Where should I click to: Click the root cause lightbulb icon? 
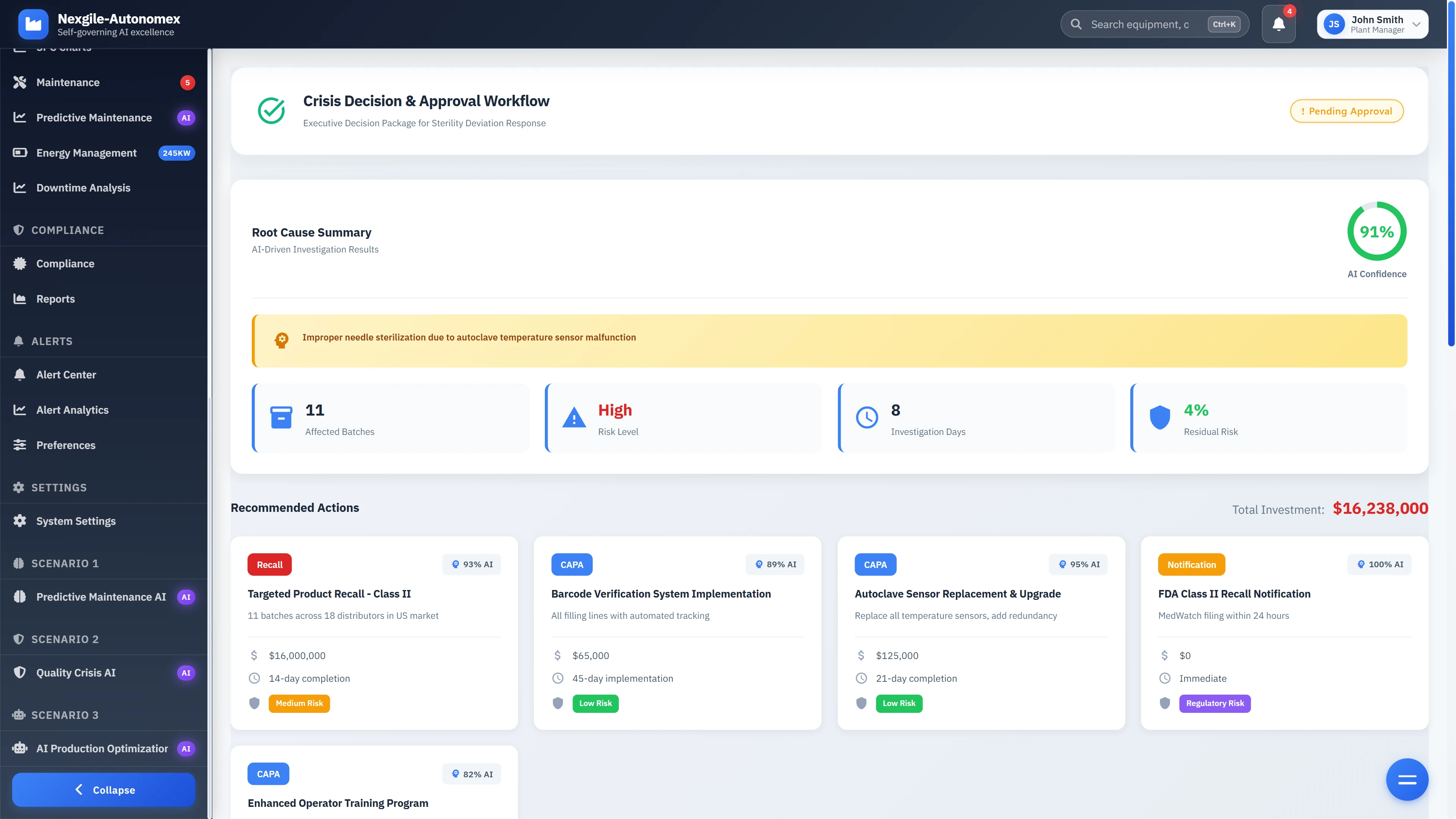(281, 340)
